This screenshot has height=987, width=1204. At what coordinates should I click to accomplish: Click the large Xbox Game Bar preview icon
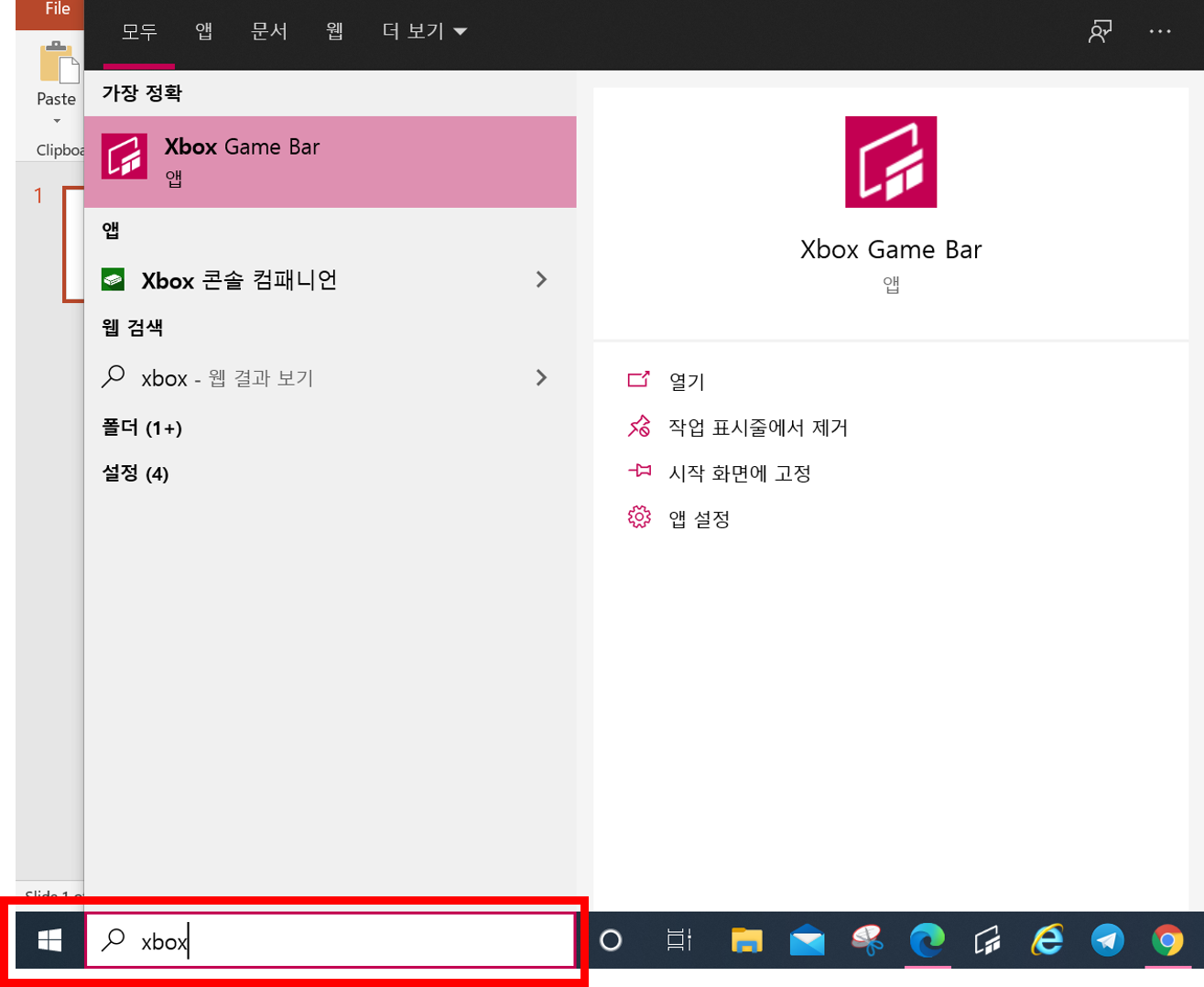pyautogui.click(x=891, y=162)
